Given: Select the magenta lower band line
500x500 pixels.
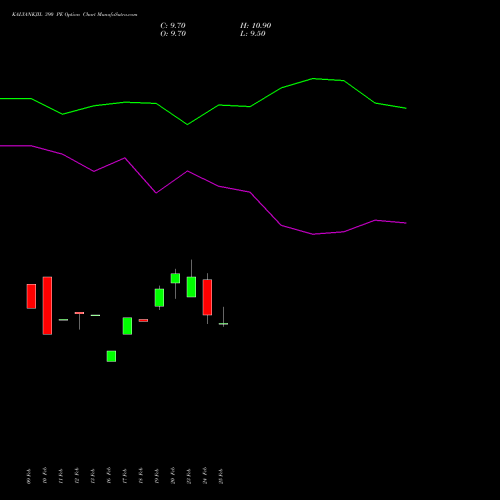Looking at the screenshot, I should (x=203, y=190).
